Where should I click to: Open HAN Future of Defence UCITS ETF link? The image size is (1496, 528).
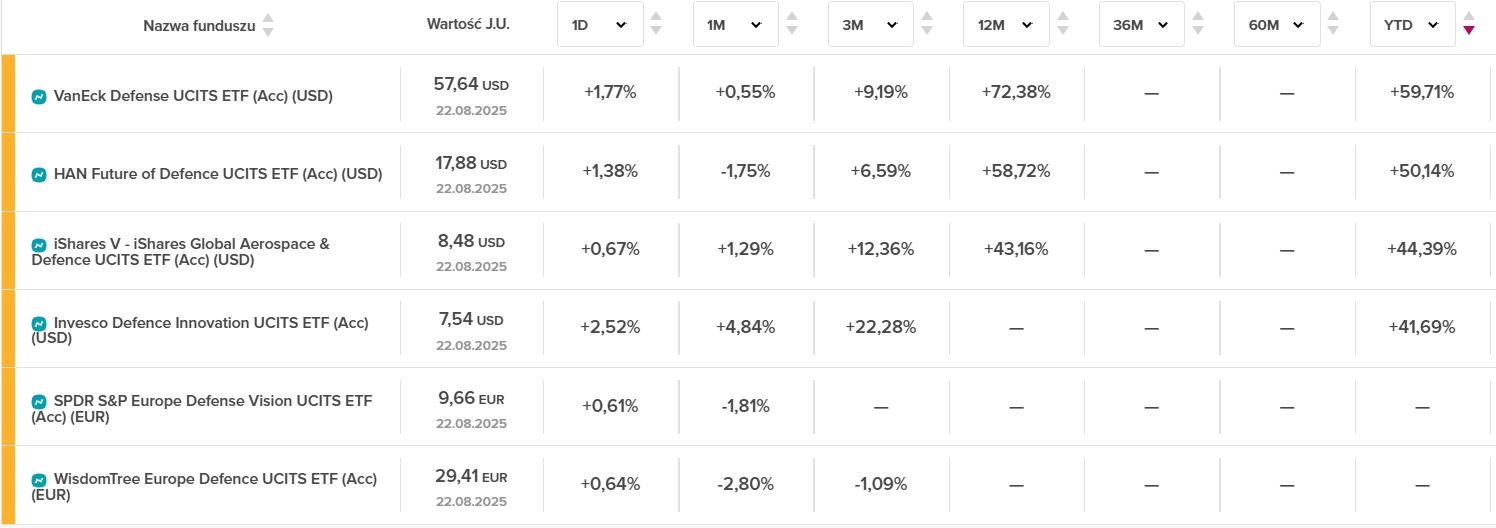point(218,175)
